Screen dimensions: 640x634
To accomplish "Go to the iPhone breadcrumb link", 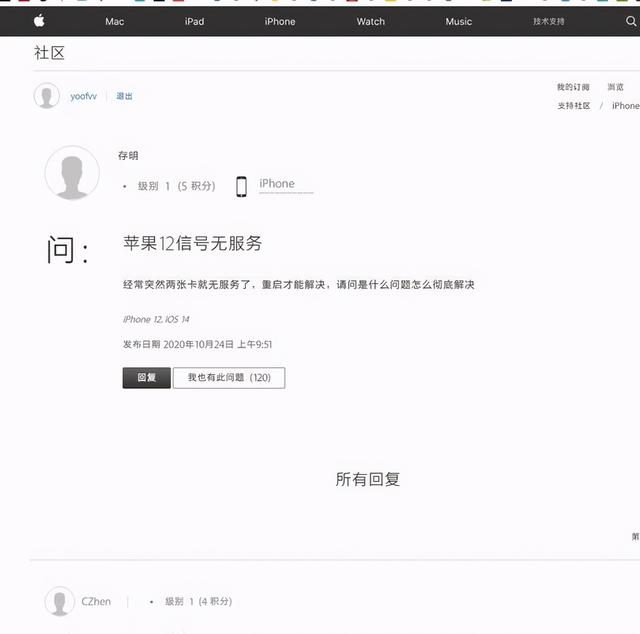I will point(625,106).
